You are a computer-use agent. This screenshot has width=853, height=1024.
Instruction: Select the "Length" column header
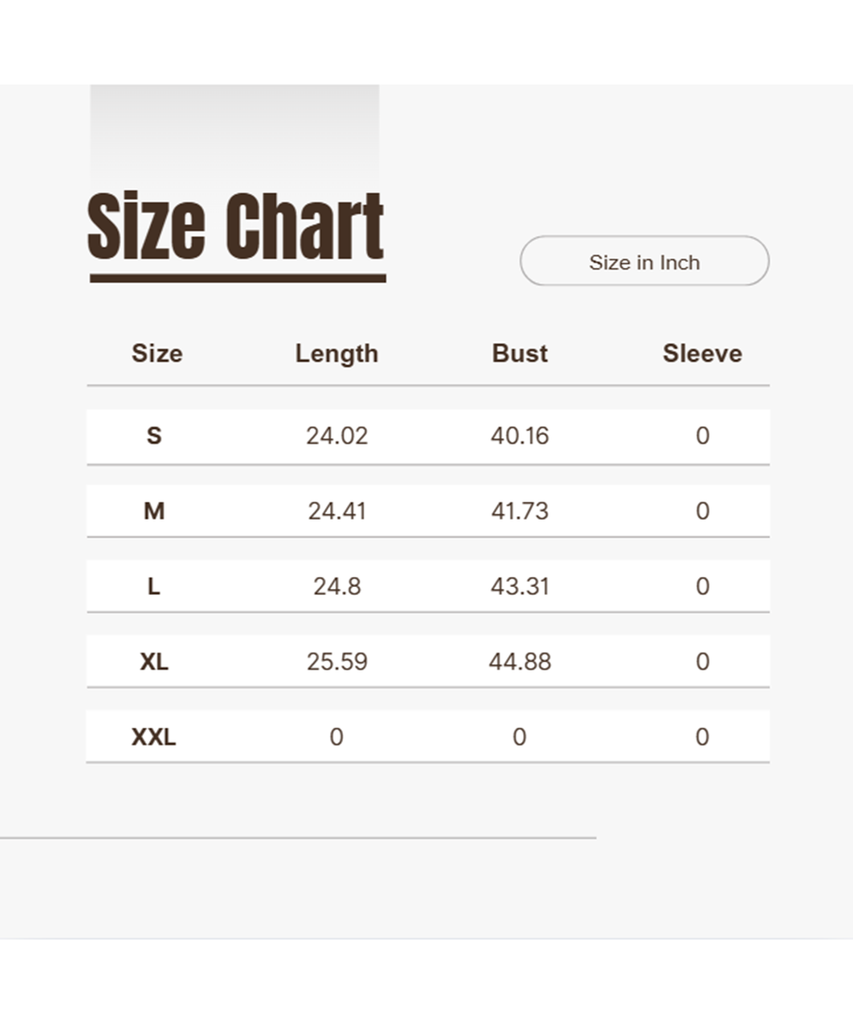[336, 353]
